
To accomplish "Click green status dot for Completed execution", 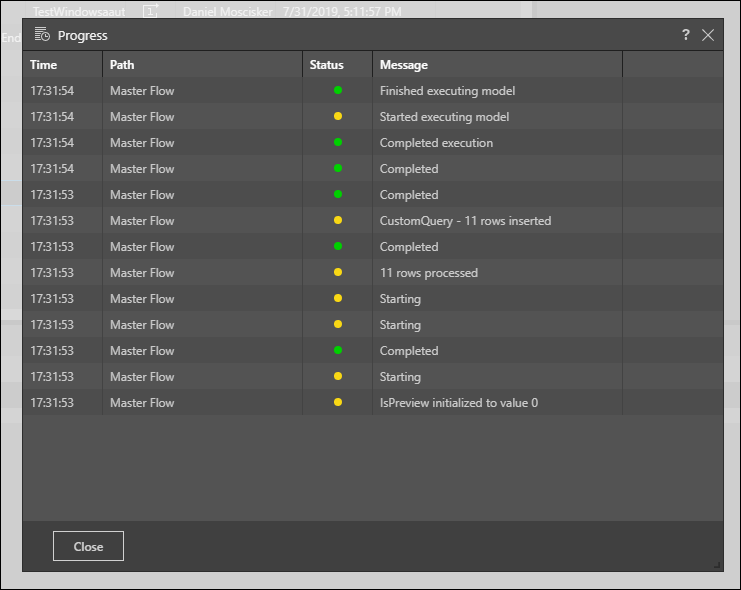I will pyautogui.click(x=338, y=143).
